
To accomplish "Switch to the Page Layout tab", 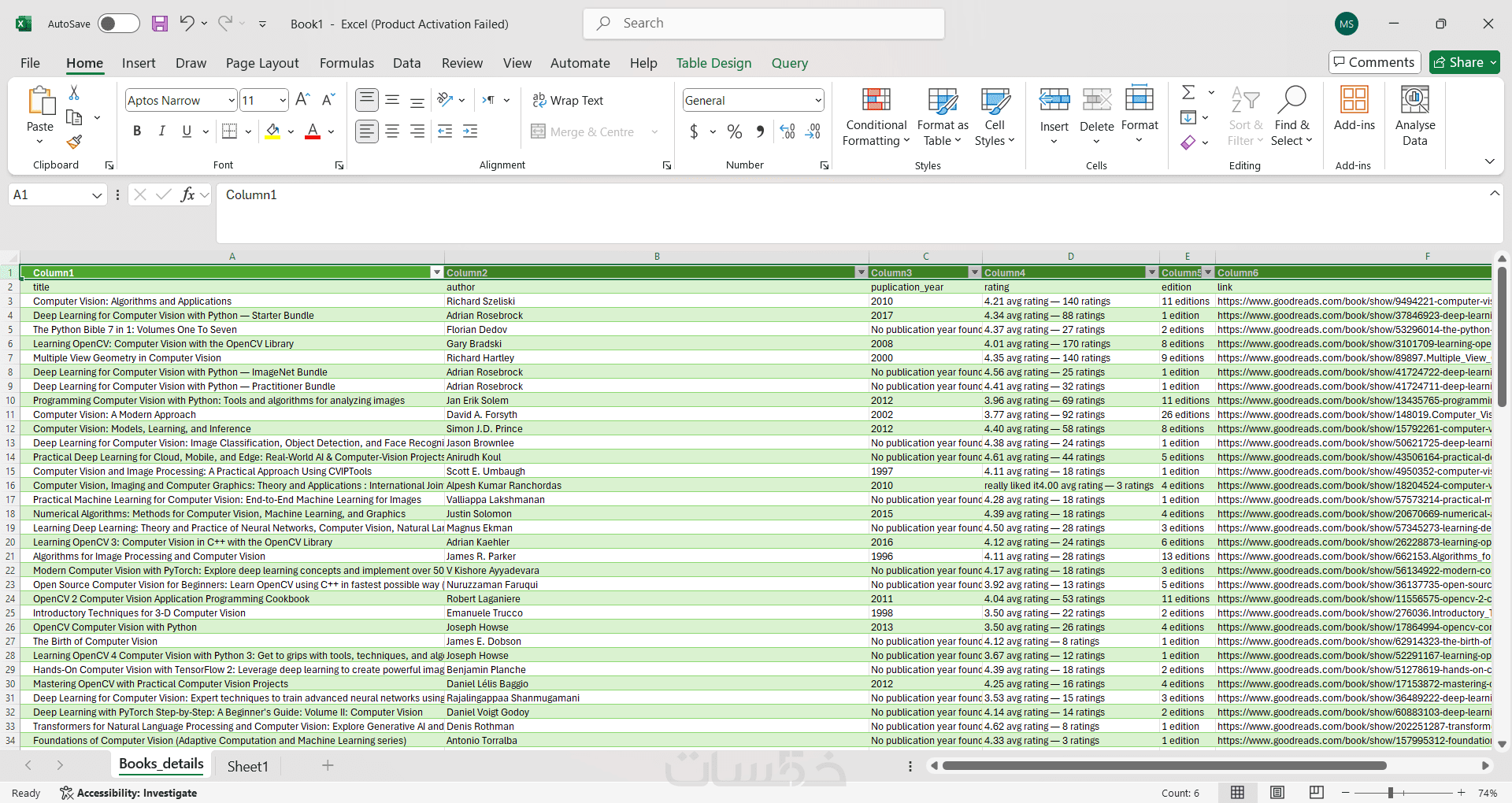I will tap(262, 63).
